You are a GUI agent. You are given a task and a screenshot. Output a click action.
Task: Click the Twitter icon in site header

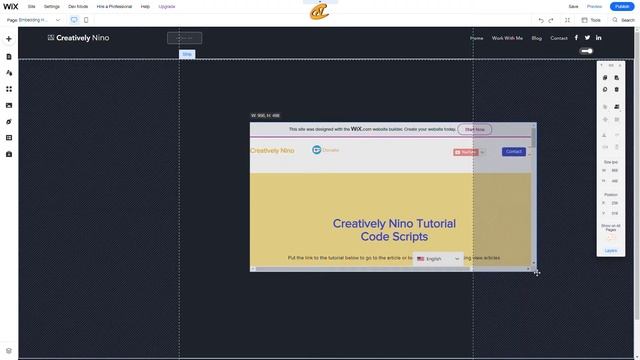click(x=587, y=38)
